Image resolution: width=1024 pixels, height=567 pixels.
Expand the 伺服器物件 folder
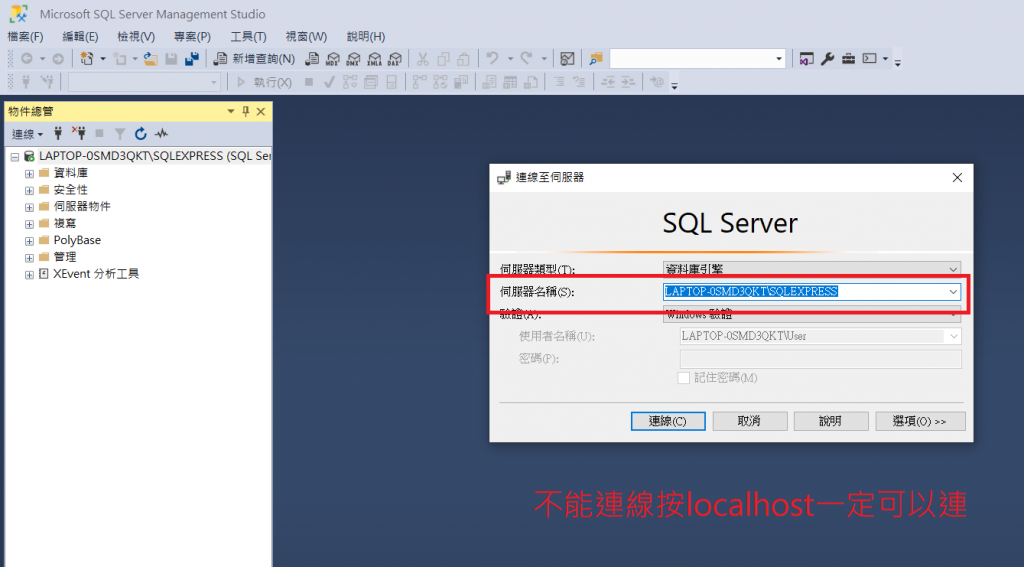pyautogui.click(x=29, y=208)
